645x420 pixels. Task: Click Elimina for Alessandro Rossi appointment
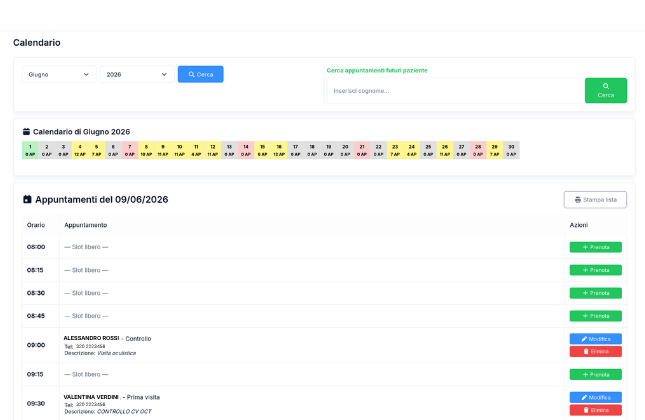point(596,351)
